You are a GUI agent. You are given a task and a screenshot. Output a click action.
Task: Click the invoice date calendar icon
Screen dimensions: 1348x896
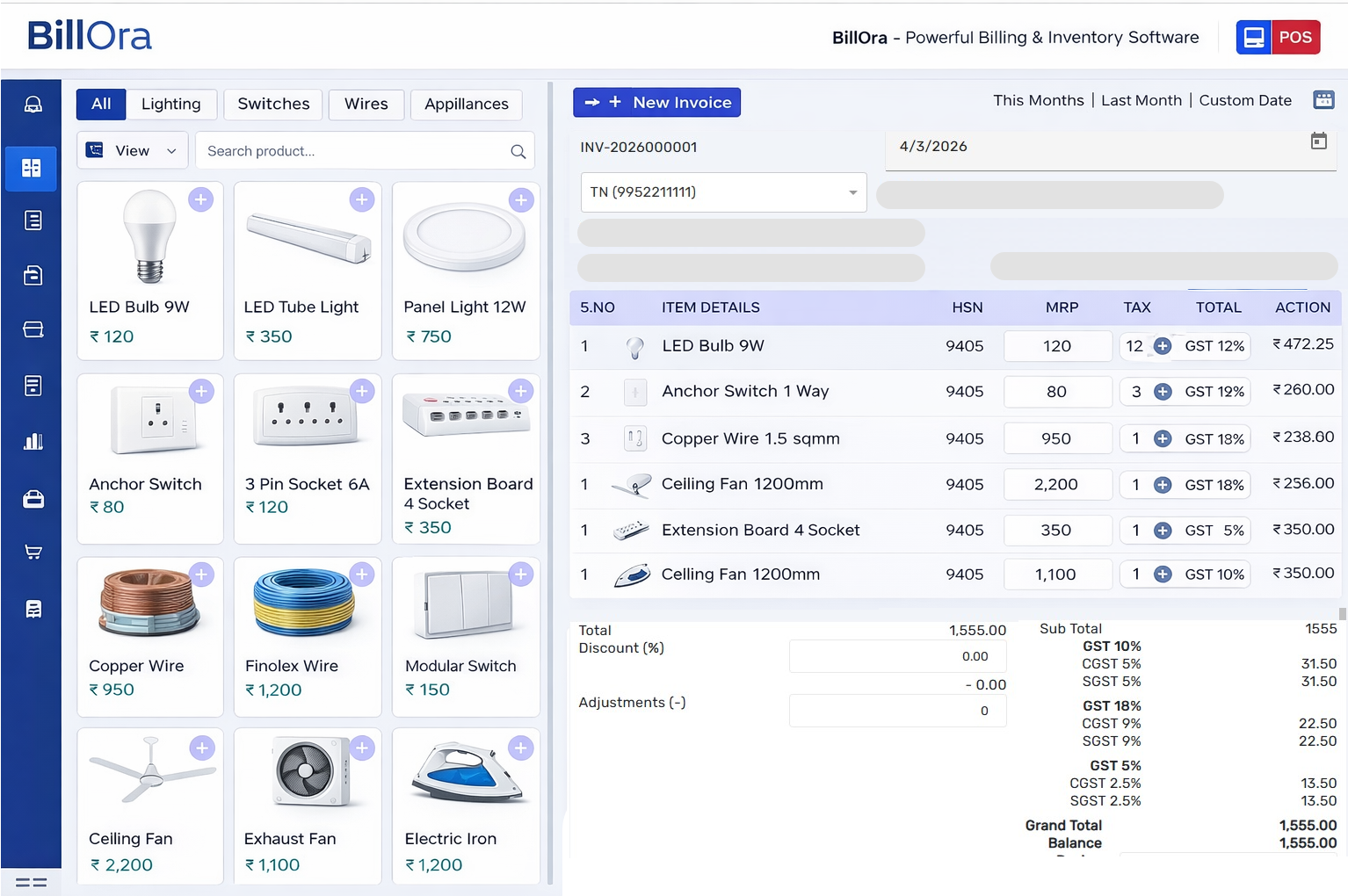pos(1318,141)
